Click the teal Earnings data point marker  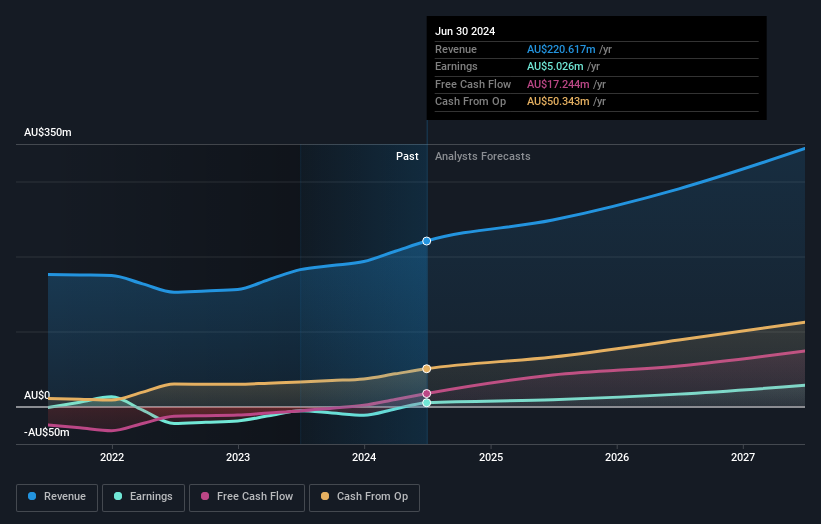[x=427, y=403]
